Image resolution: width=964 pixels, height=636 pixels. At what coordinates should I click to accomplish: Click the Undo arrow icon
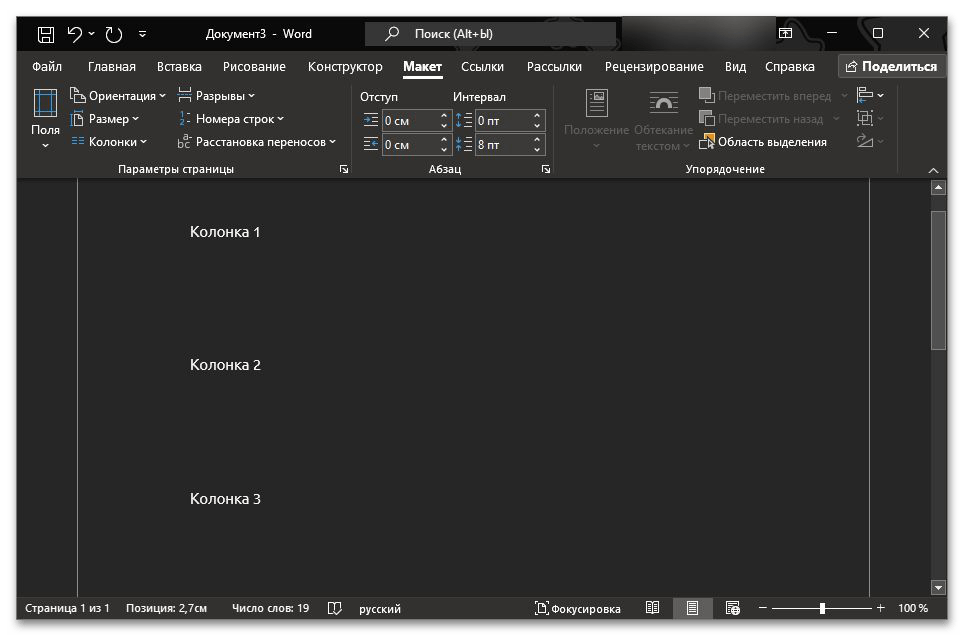[x=75, y=34]
